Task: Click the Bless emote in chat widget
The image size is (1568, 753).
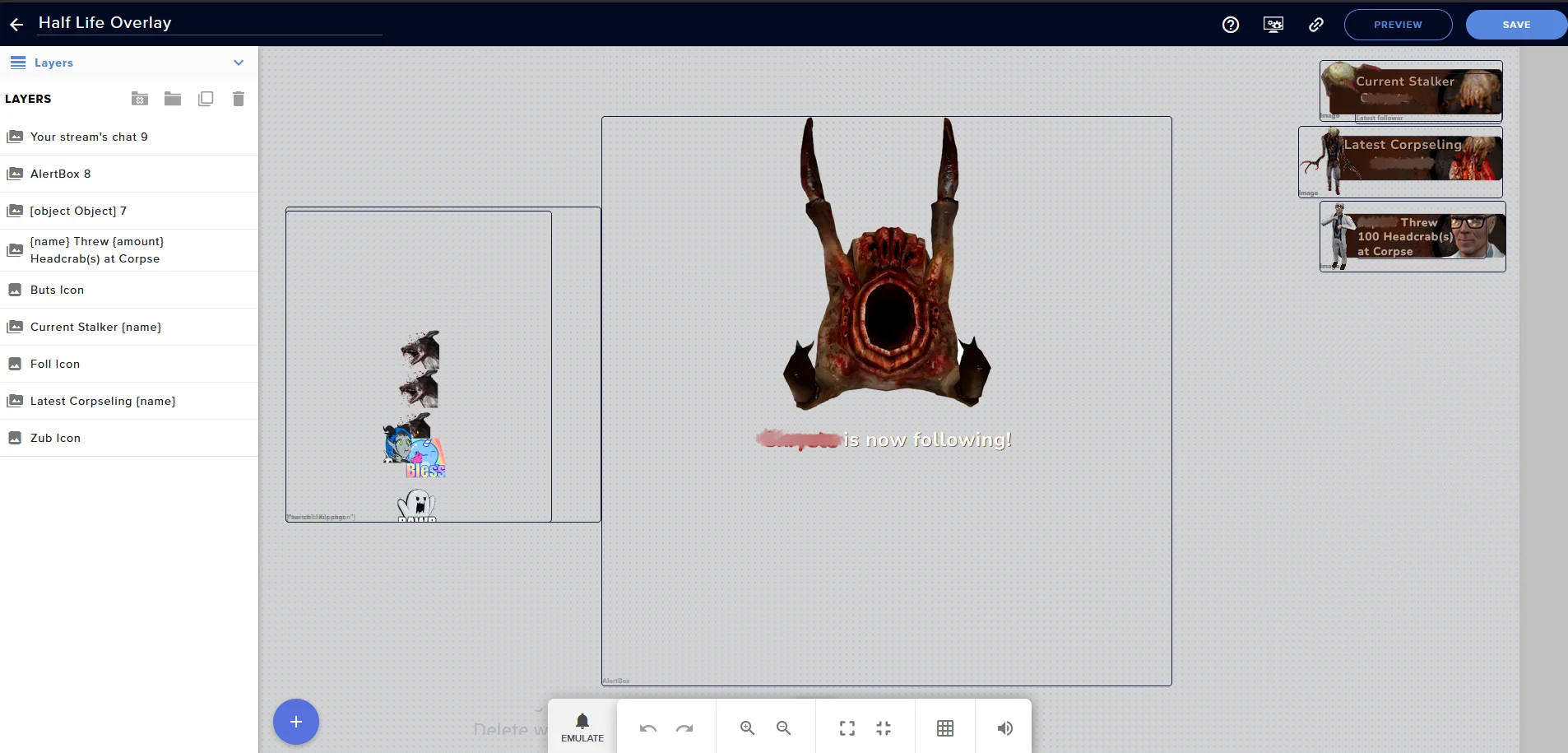Action: (425, 458)
